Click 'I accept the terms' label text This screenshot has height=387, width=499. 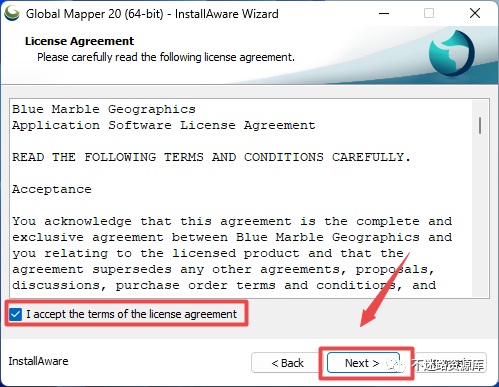(x=131, y=314)
